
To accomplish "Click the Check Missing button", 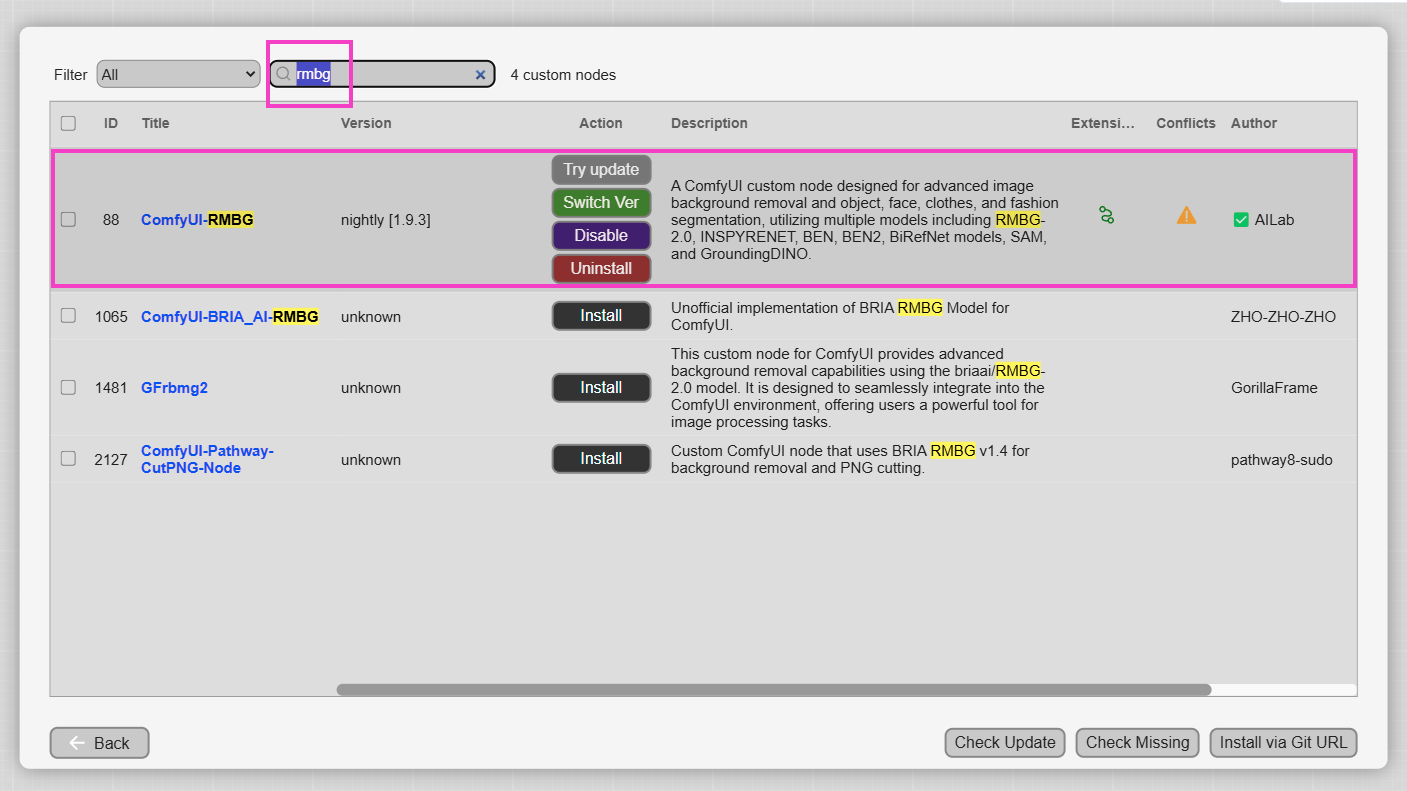I will pos(1137,743).
